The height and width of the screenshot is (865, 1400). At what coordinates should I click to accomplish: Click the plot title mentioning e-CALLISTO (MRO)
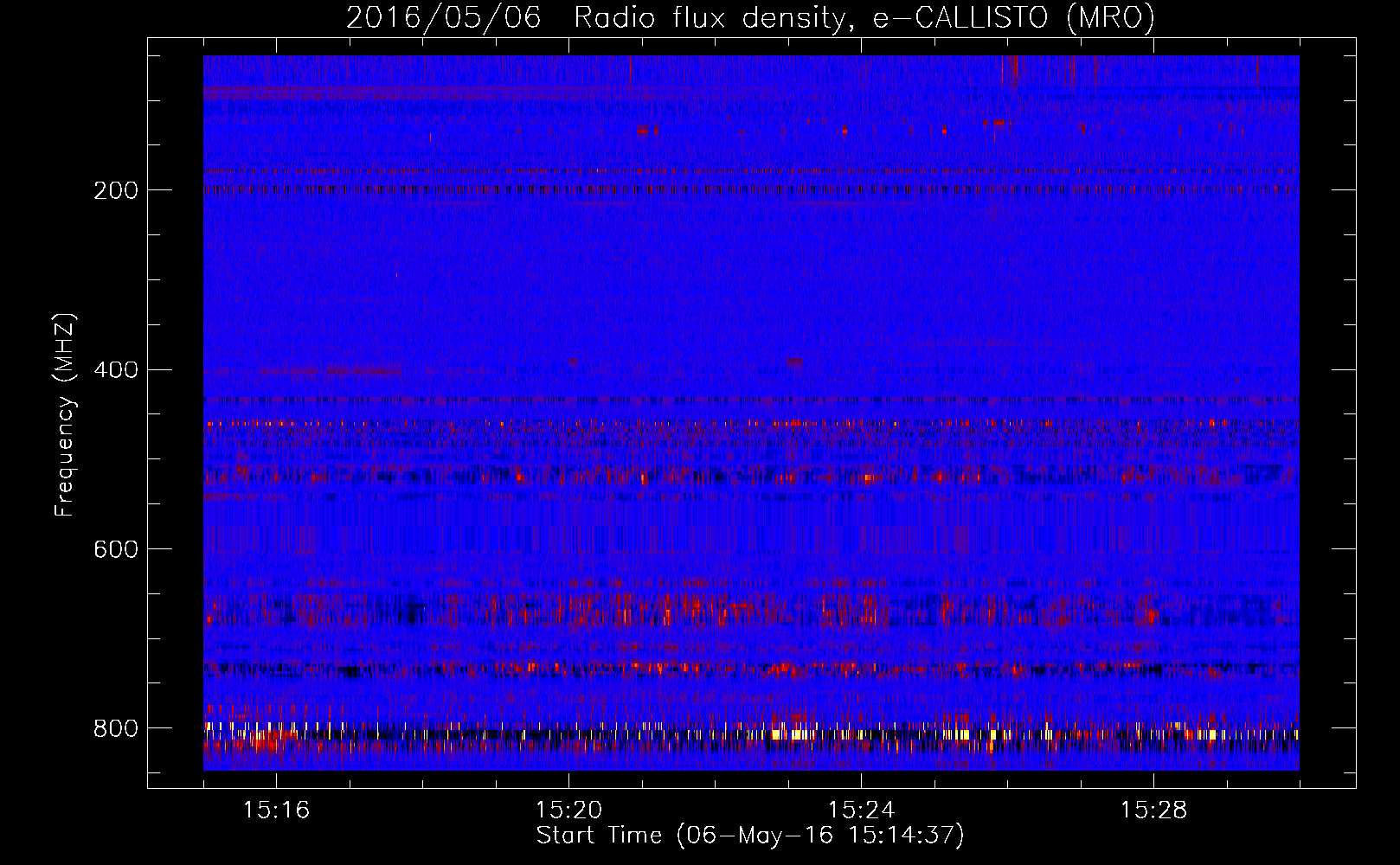click(x=750, y=17)
